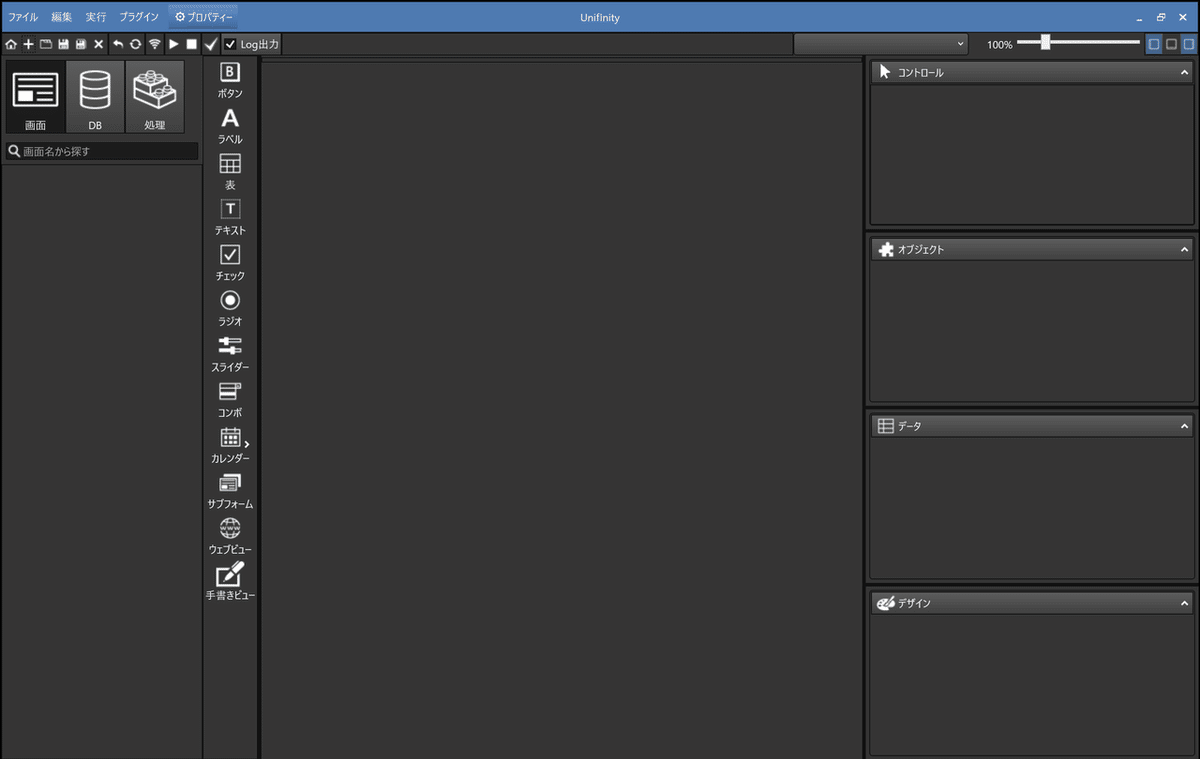Toggle the left layout view button

point(1154,44)
